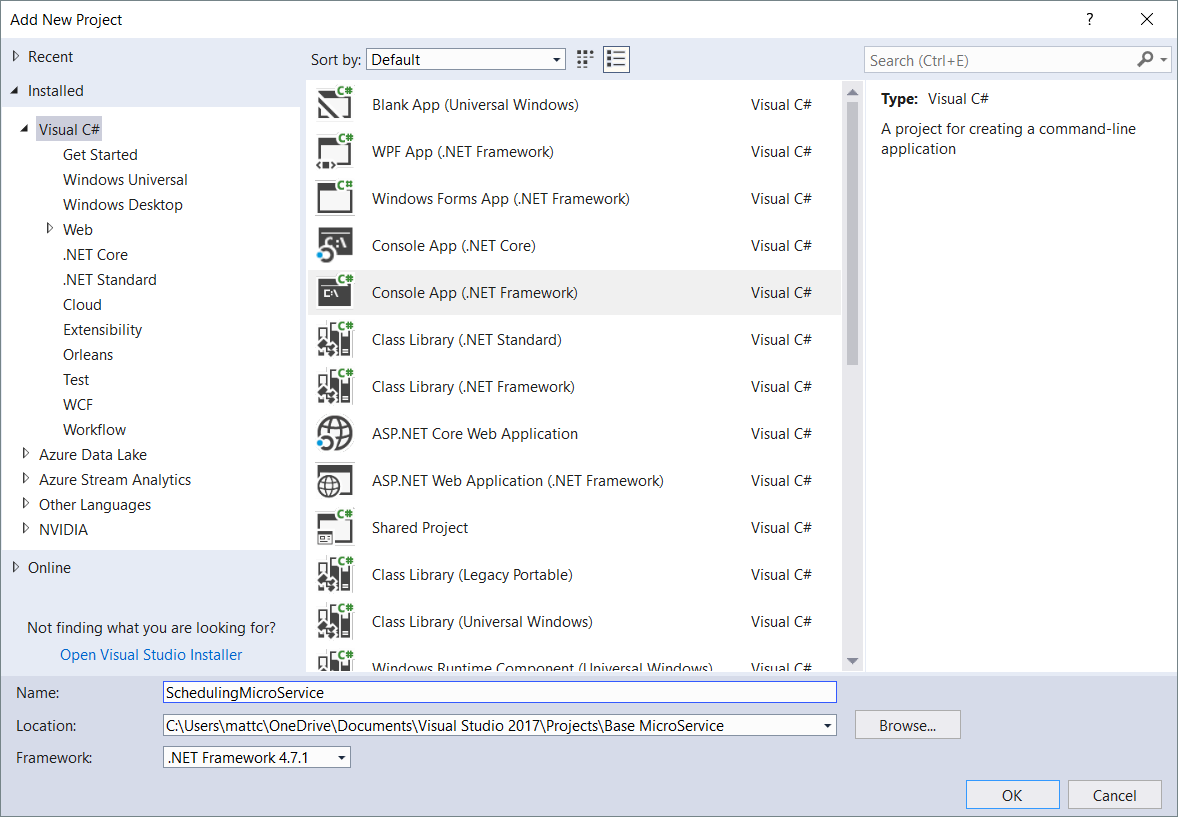Select "Blank App (Universal Windows)" template name
Viewport: 1178px width, 817px height.
pyautogui.click(x=475, y=104)
